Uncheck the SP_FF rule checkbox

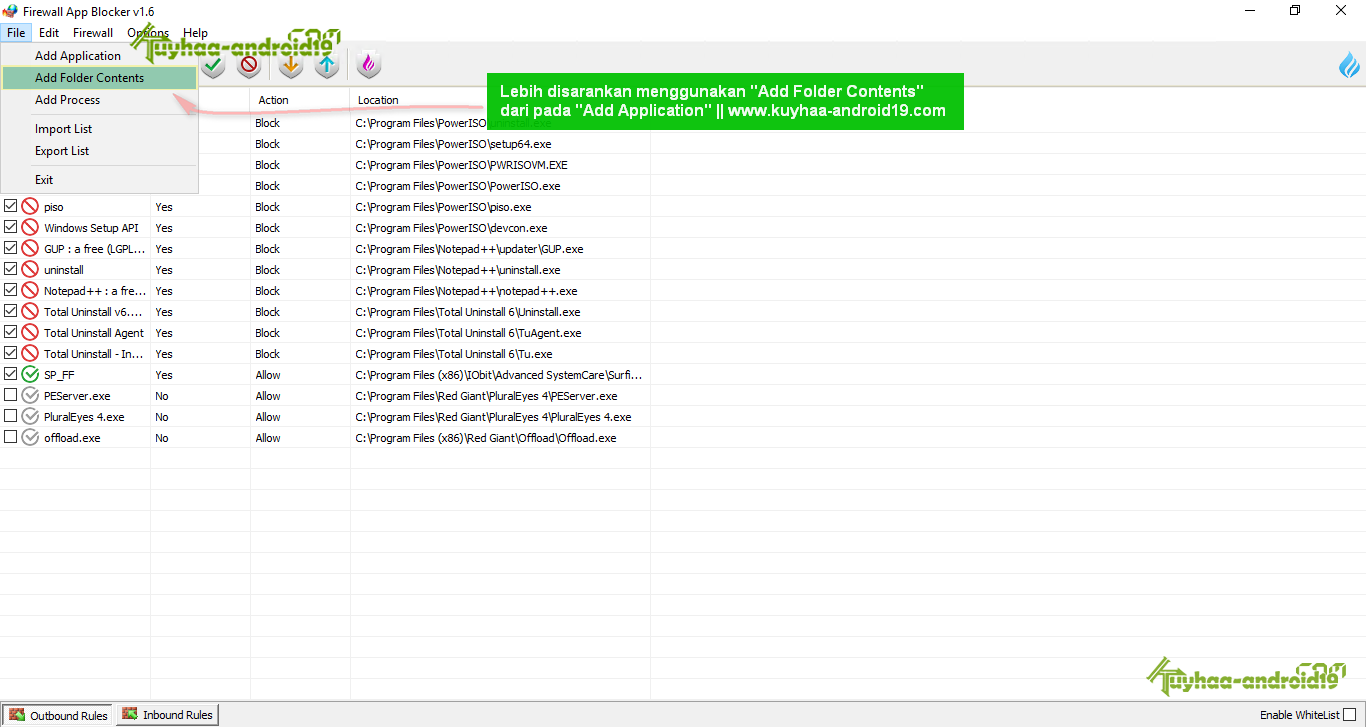[x=10, y=374]
